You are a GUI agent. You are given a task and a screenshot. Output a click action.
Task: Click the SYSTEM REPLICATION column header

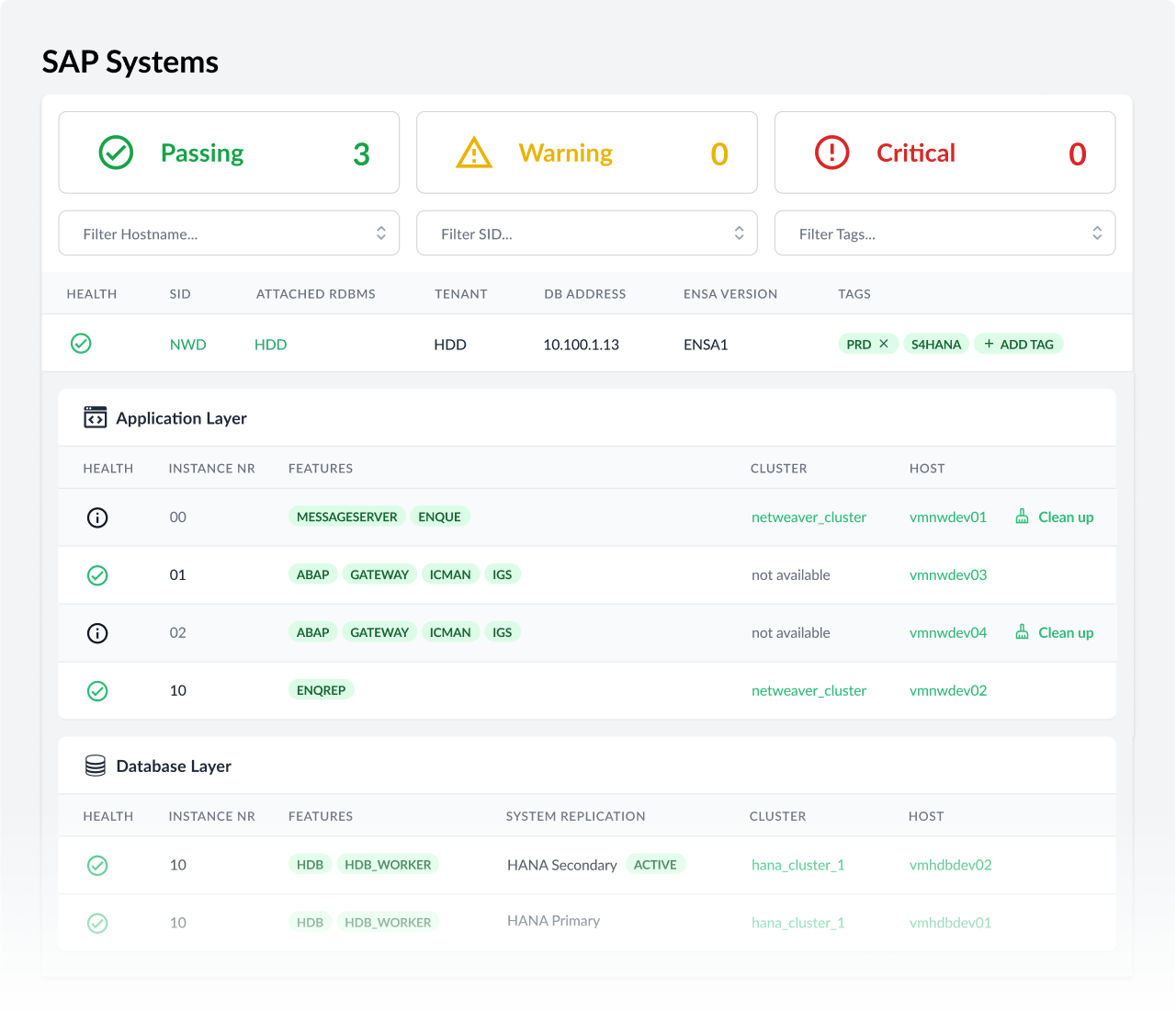point(576,816)
